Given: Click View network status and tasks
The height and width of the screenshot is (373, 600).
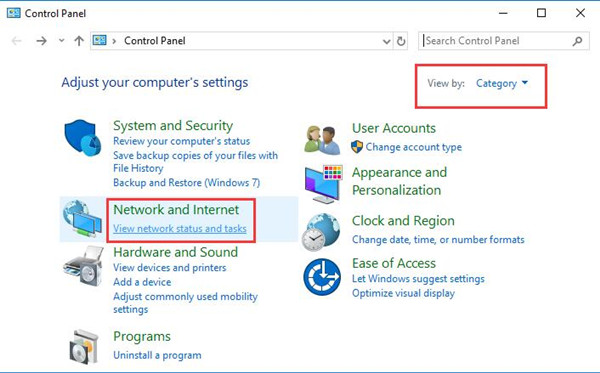Looking at the screenshot, I should (180, 229).
